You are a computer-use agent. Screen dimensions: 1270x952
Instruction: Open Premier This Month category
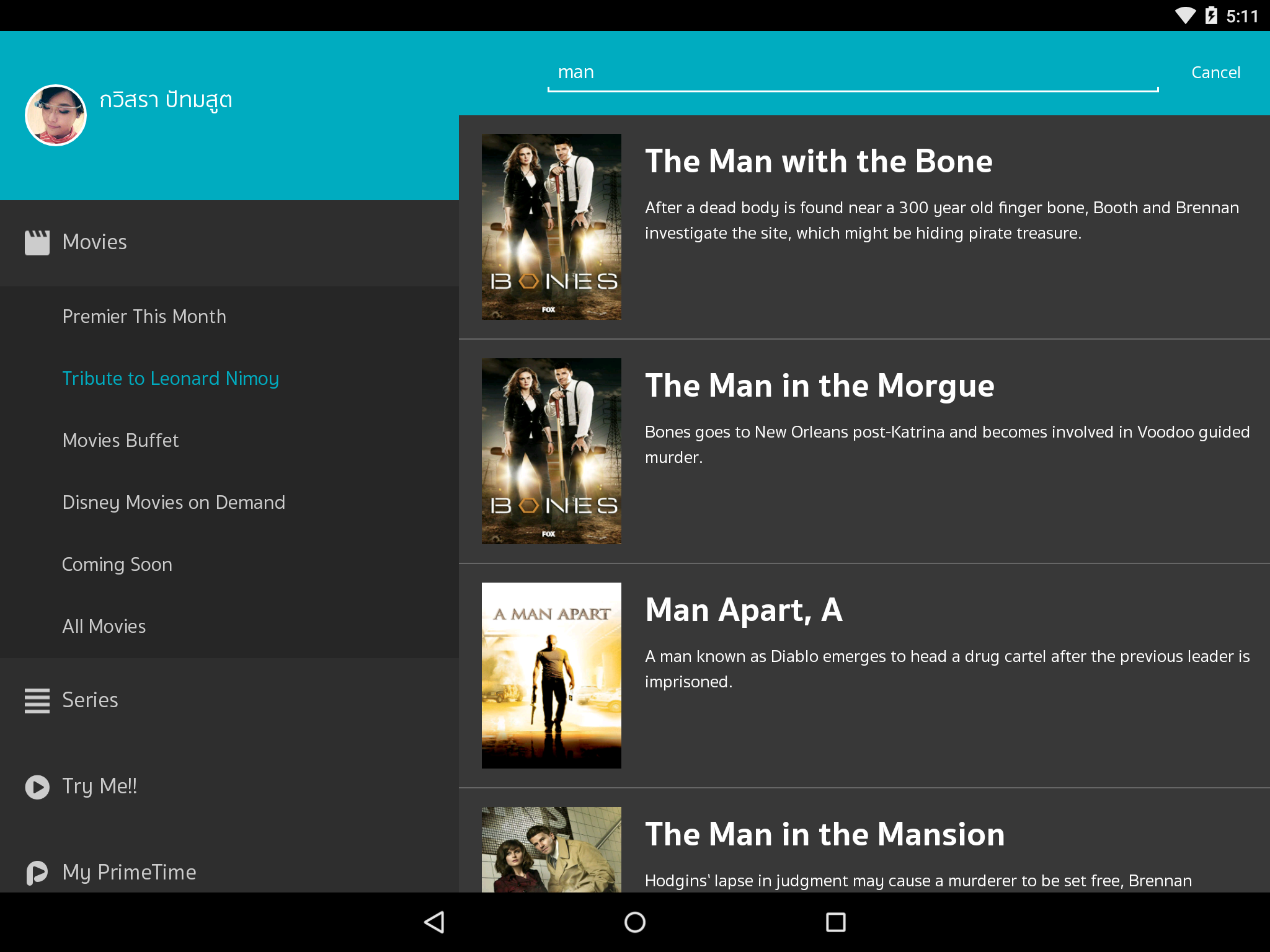coord(229,317)
